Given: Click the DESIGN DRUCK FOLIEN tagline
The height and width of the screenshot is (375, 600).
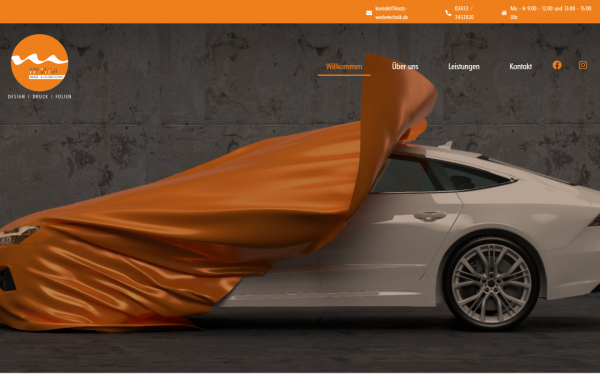Looking at the screenshot, I should pos(39,97).
